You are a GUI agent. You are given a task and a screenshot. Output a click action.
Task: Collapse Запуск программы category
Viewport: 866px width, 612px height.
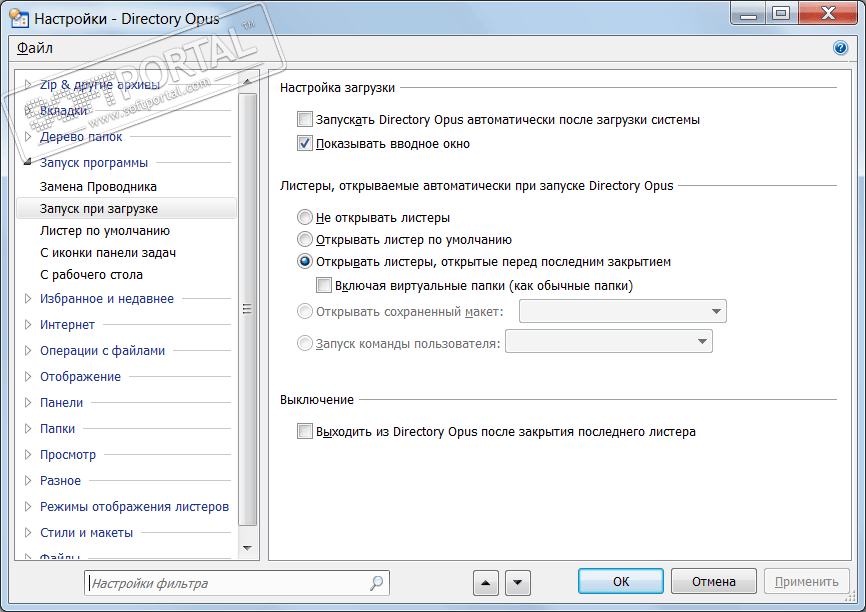point(28,162)
